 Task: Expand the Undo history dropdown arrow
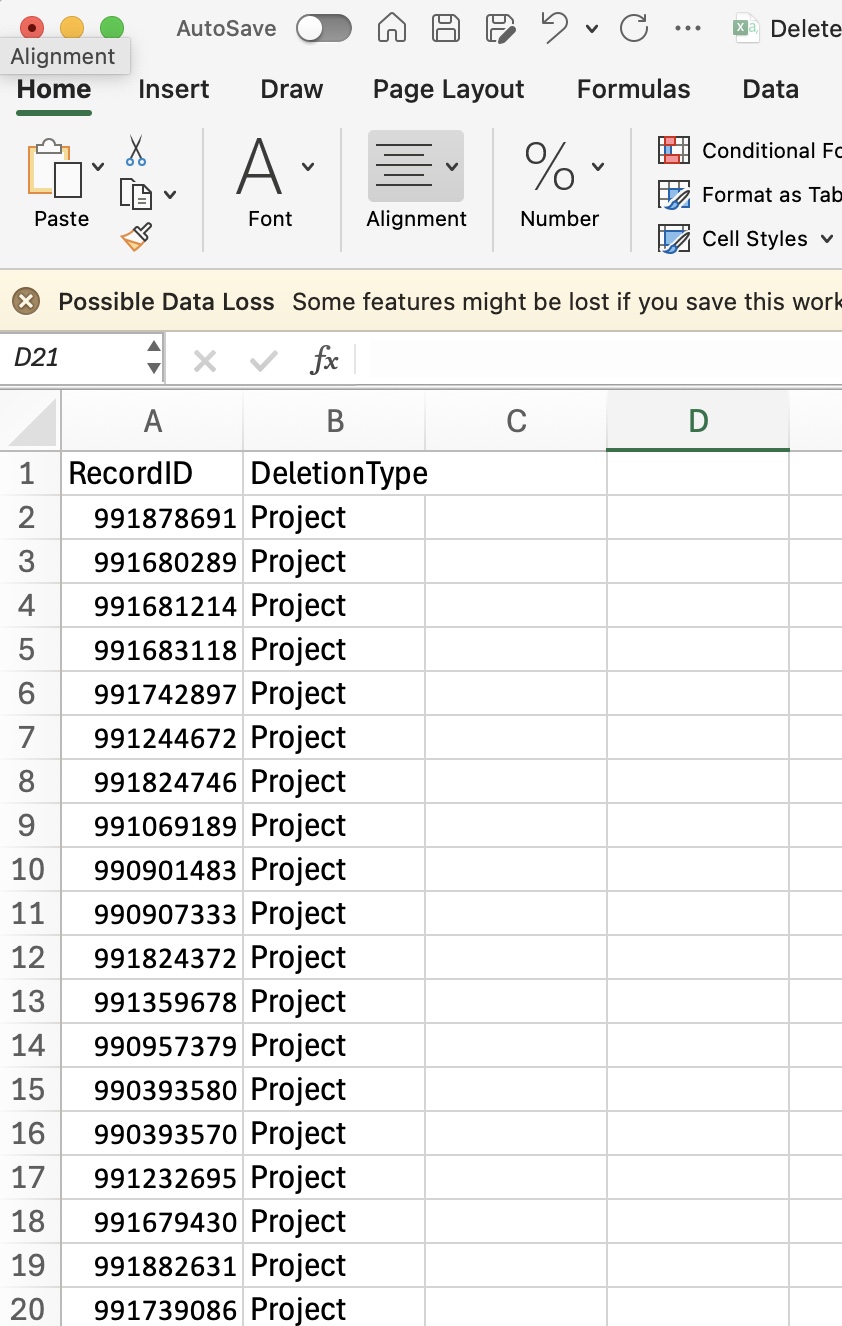tap(592, 29)
